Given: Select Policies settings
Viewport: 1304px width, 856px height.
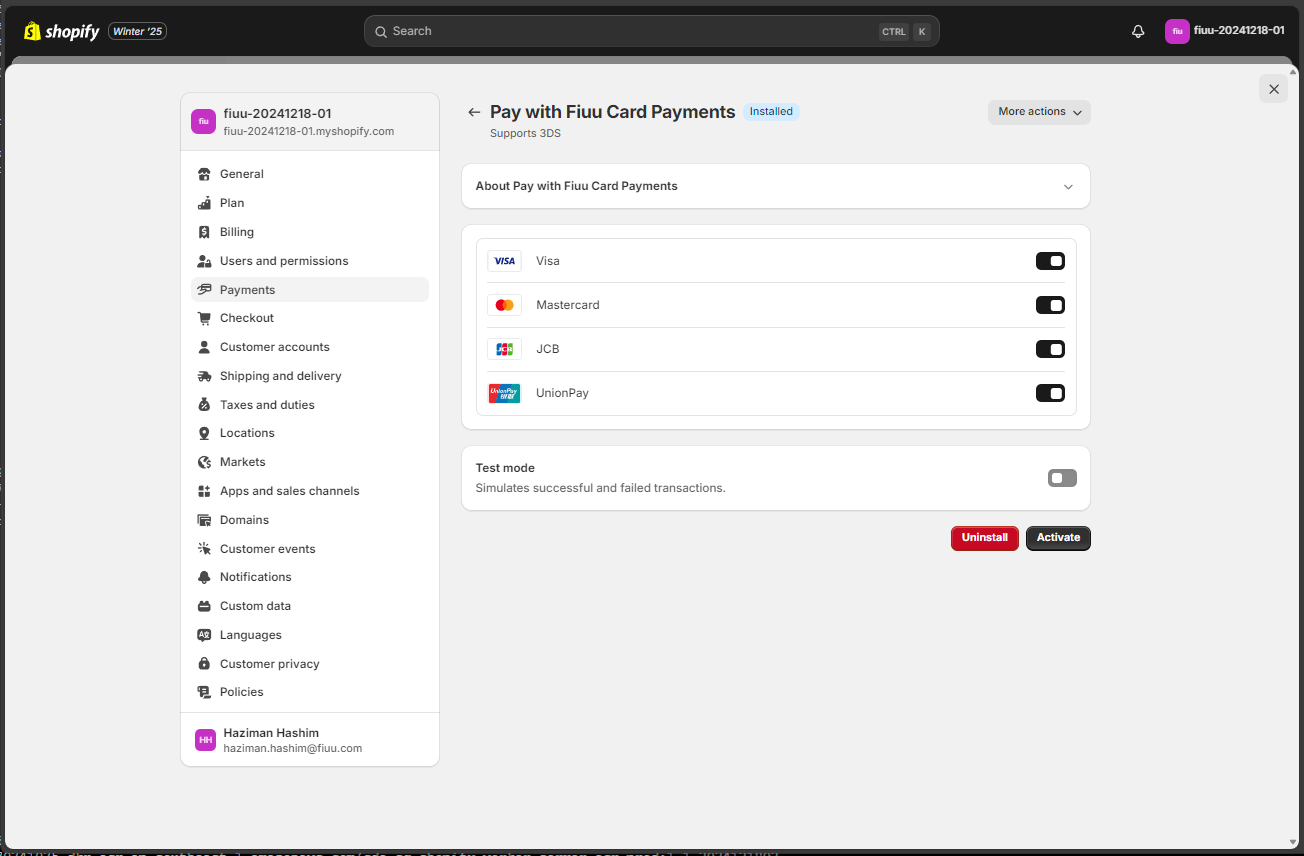Looking at the screenshot, I should pyautogui.click(x=310, y=692).
